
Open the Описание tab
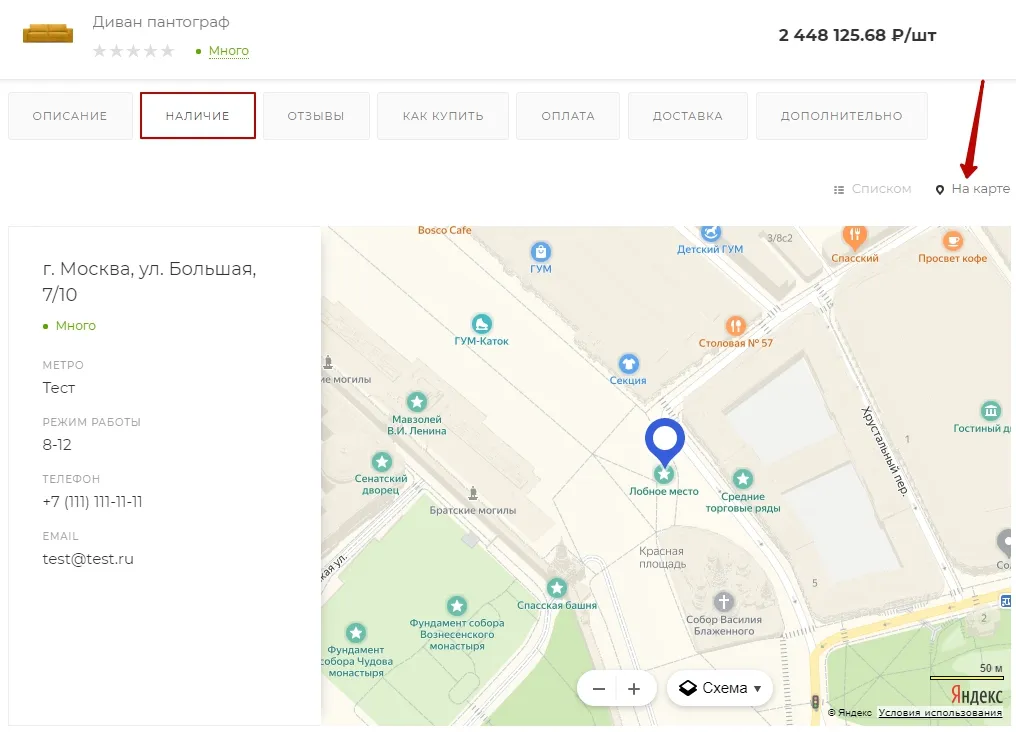(x=70, y=116)
